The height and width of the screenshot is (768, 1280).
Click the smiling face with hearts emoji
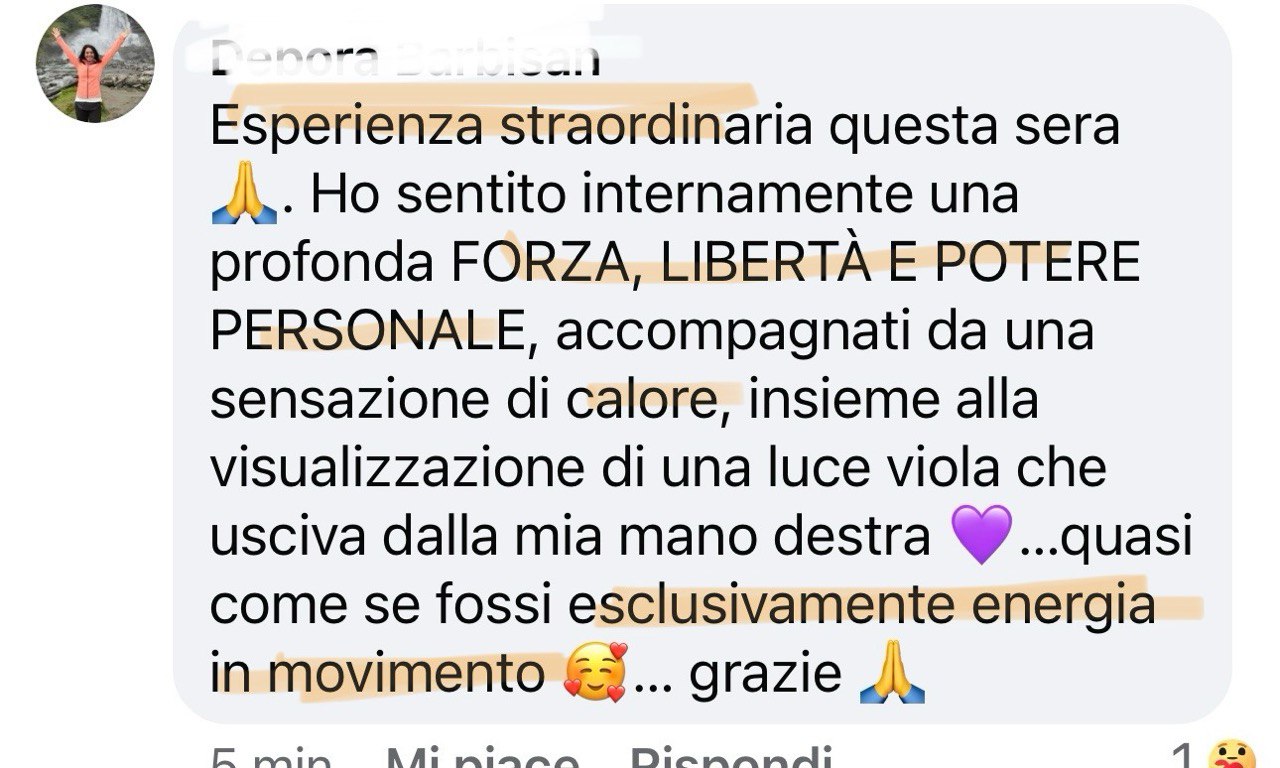(595, 672)
